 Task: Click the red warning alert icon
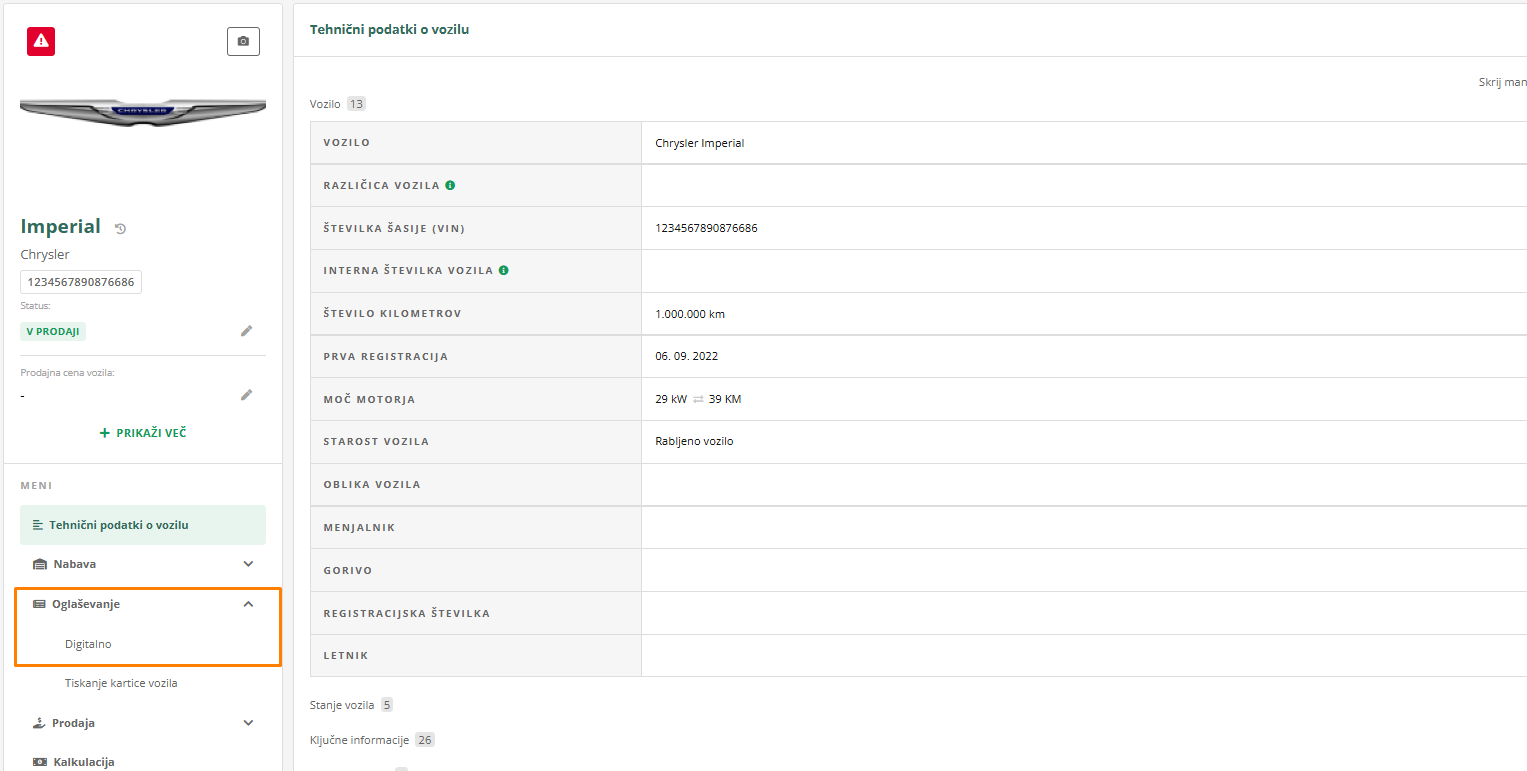coord(41,41)
